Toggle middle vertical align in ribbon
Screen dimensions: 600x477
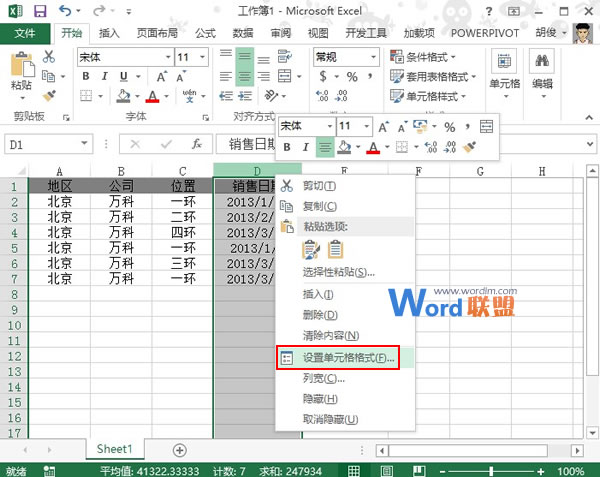(x=245, y=57)
